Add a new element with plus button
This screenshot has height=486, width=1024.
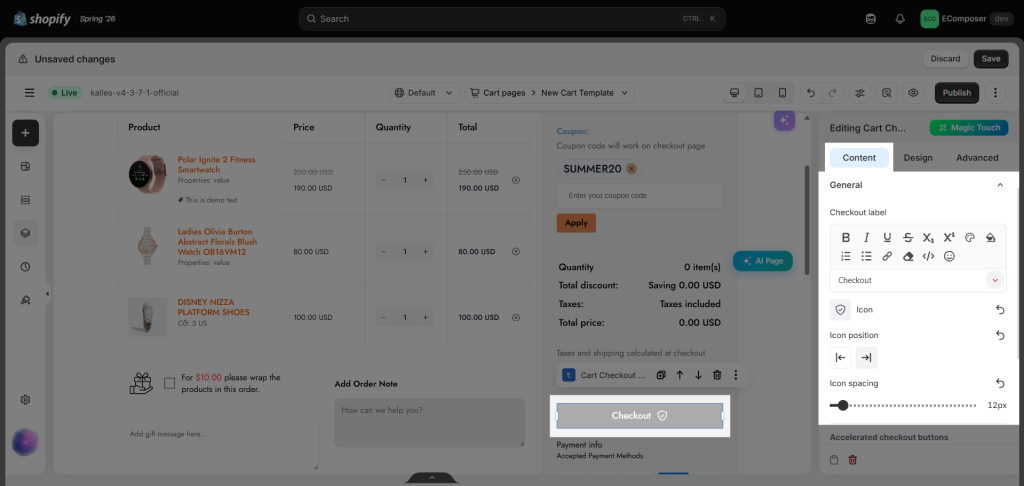[25, 133]
